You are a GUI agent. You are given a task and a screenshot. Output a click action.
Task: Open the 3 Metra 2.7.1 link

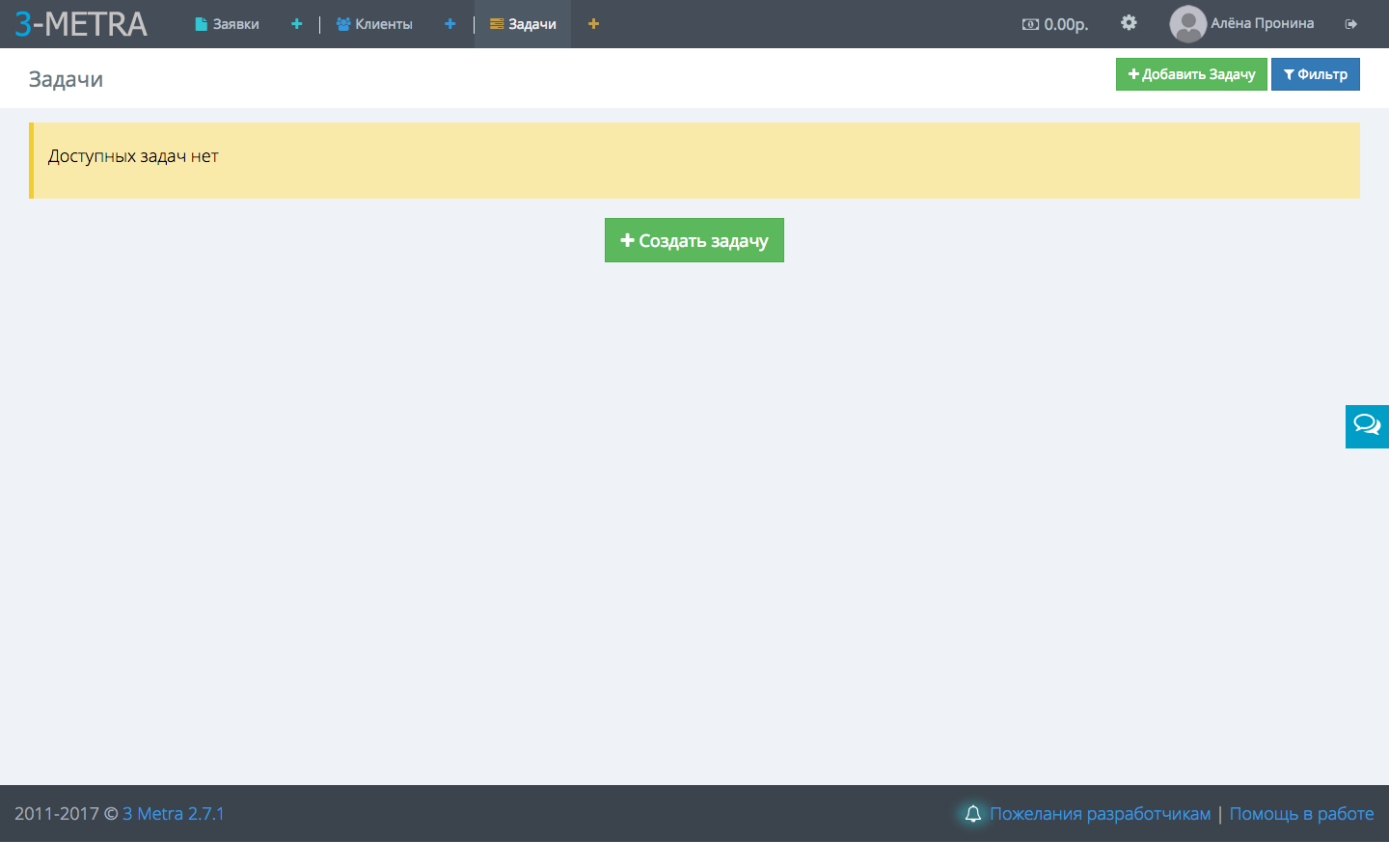[x=174, y=814]
